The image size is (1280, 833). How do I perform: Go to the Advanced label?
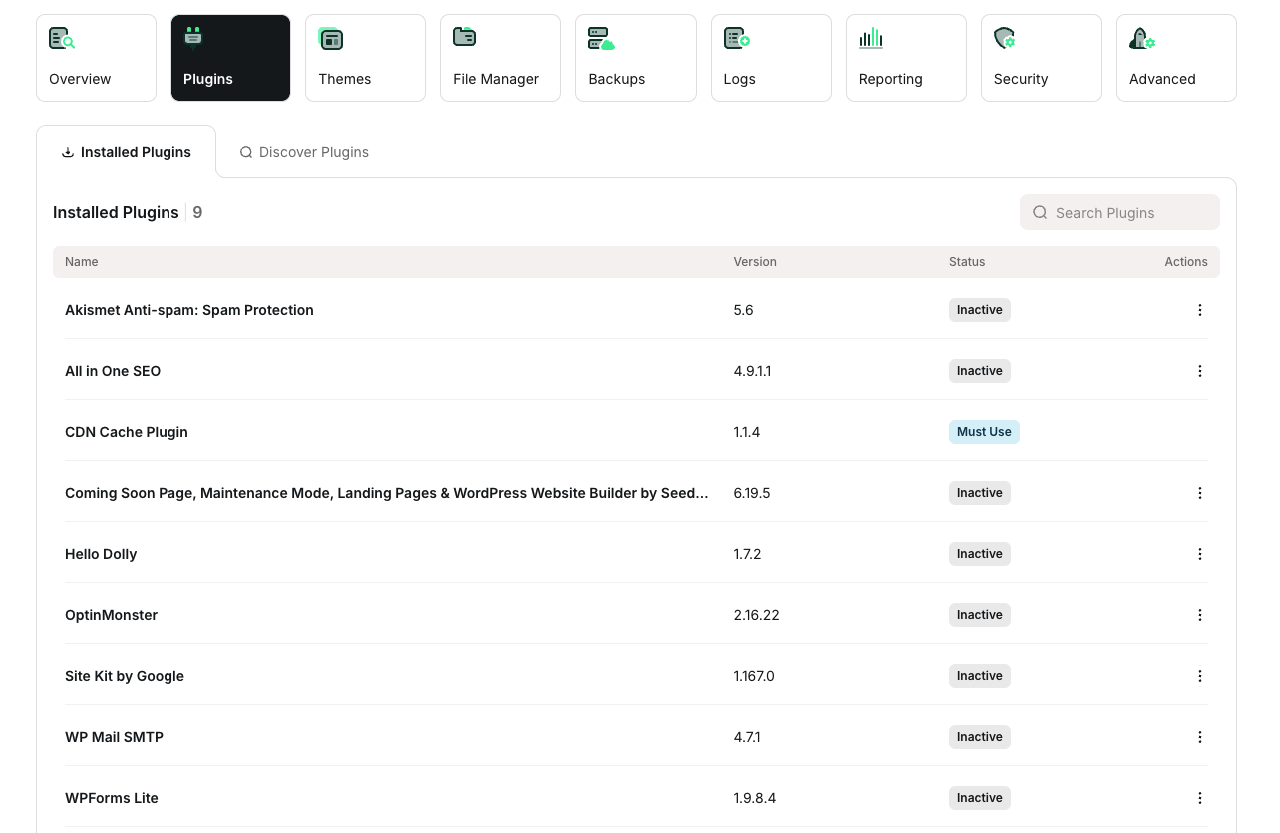(1162, 79)
